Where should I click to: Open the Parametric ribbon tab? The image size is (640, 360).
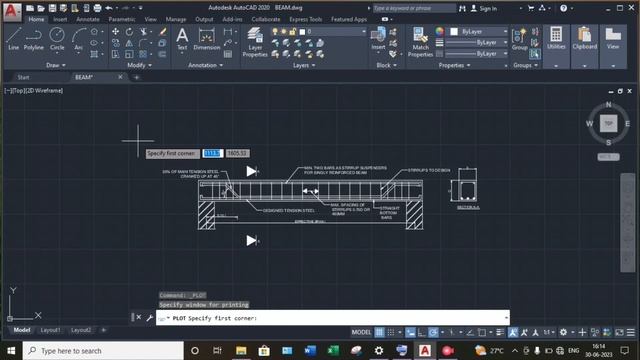coord(122,19)
